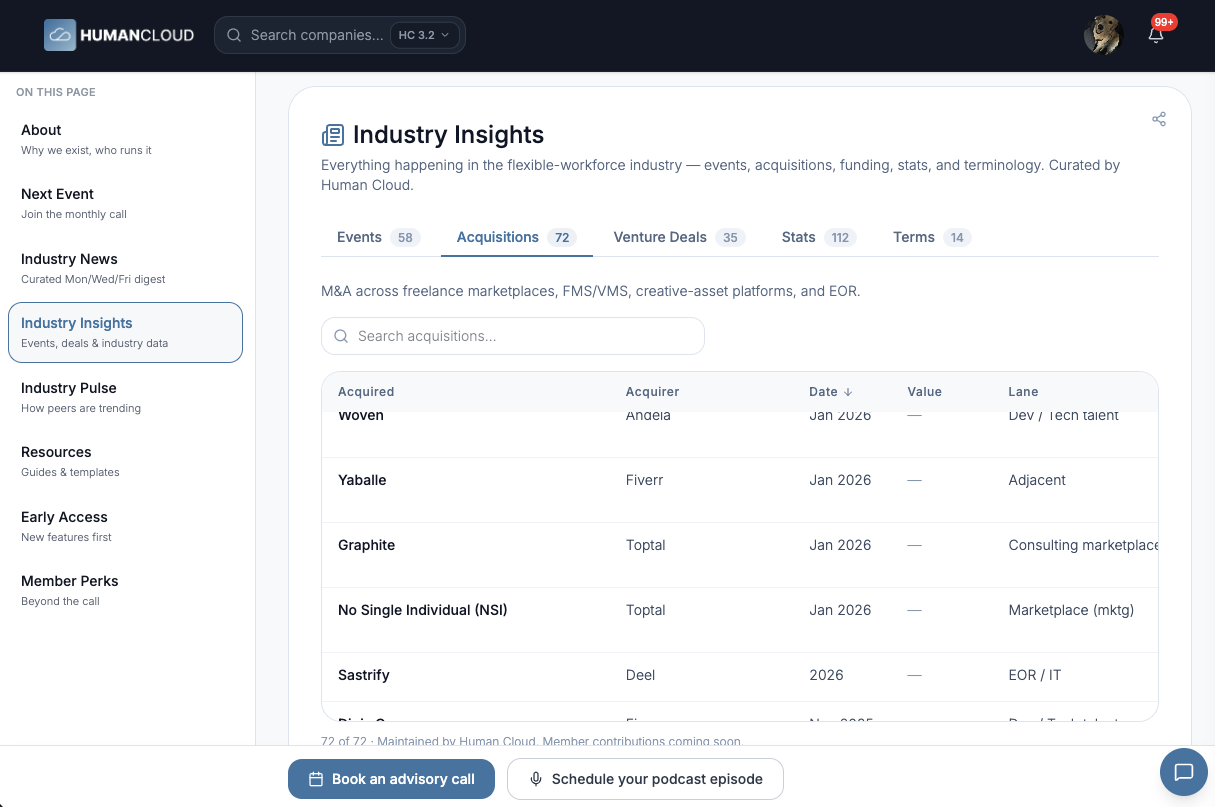The width and height of the screenshot is (1215, 807).
Task: Jump to Next Event sidebar item
Action: coord(125,203)
